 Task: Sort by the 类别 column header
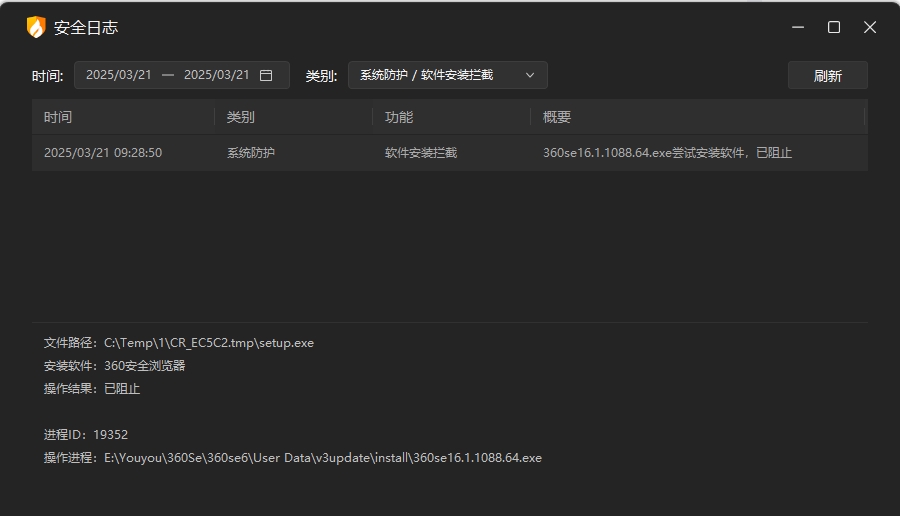241,117
